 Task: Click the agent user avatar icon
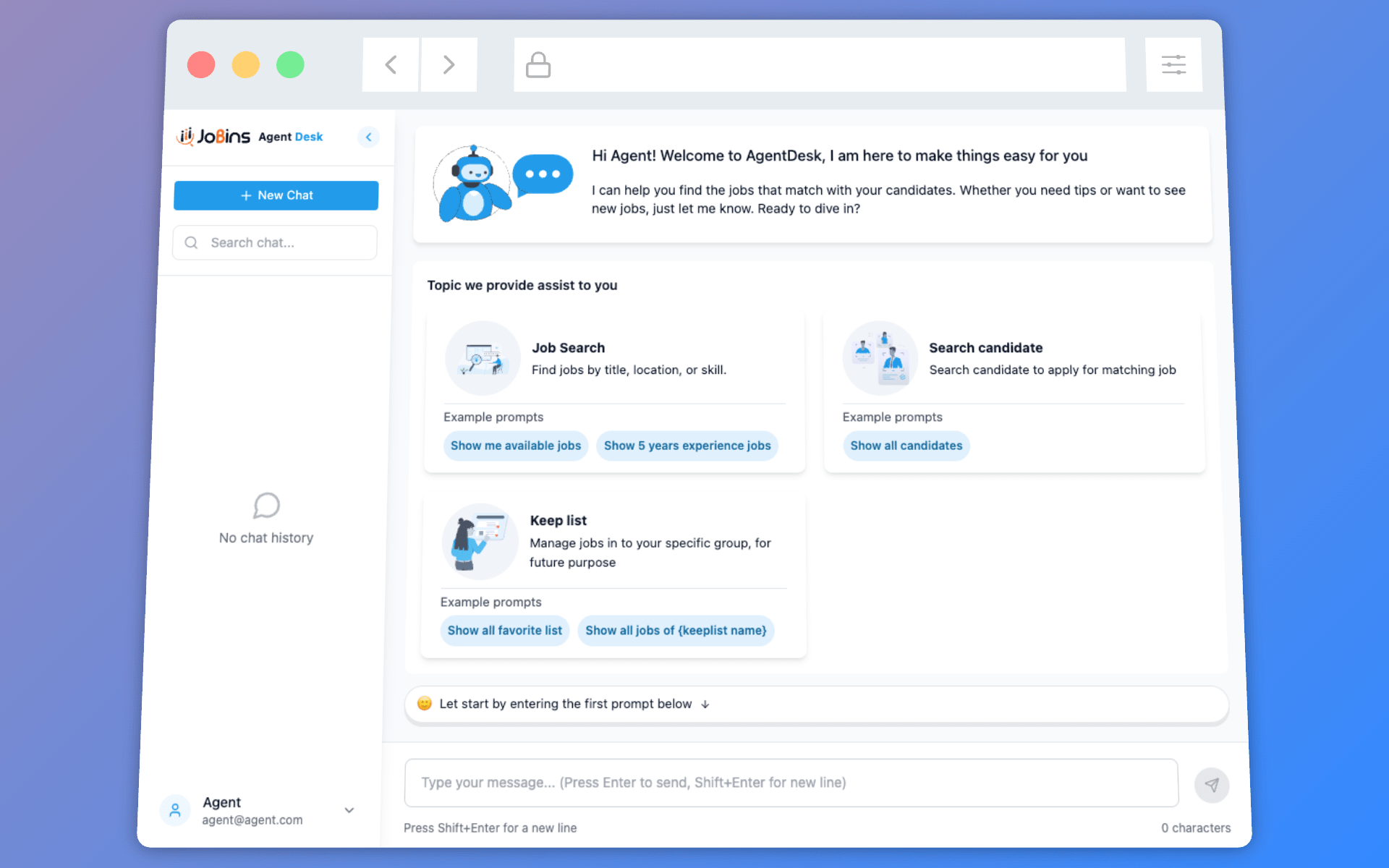(x=175, y=810)
